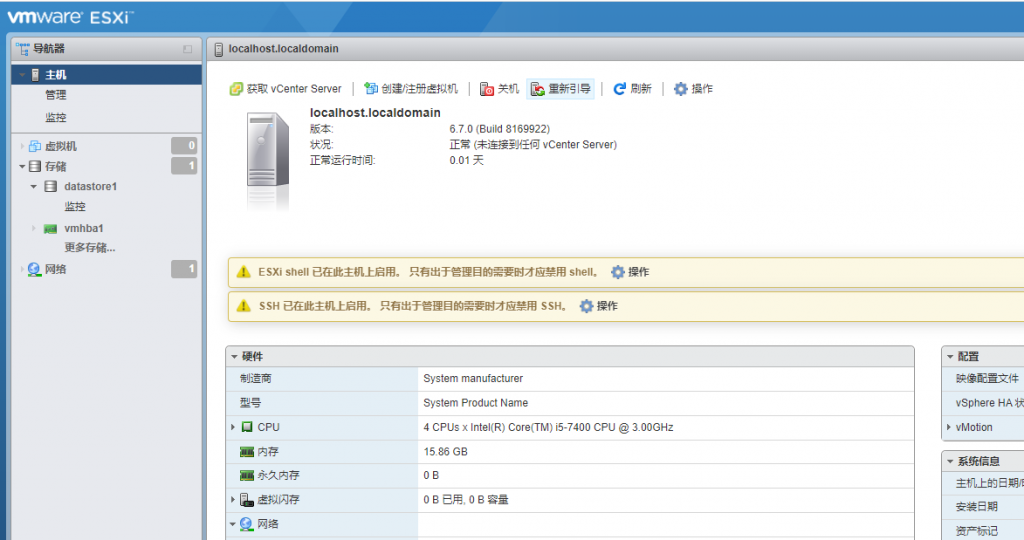Click the gear icon in the ESXi shell alert
1024x540 pixels.
click(x=618, y=272)
